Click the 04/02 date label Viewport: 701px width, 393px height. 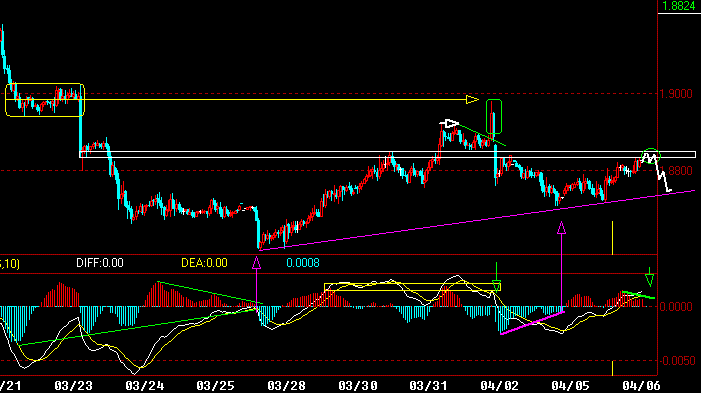coord(499,385)
